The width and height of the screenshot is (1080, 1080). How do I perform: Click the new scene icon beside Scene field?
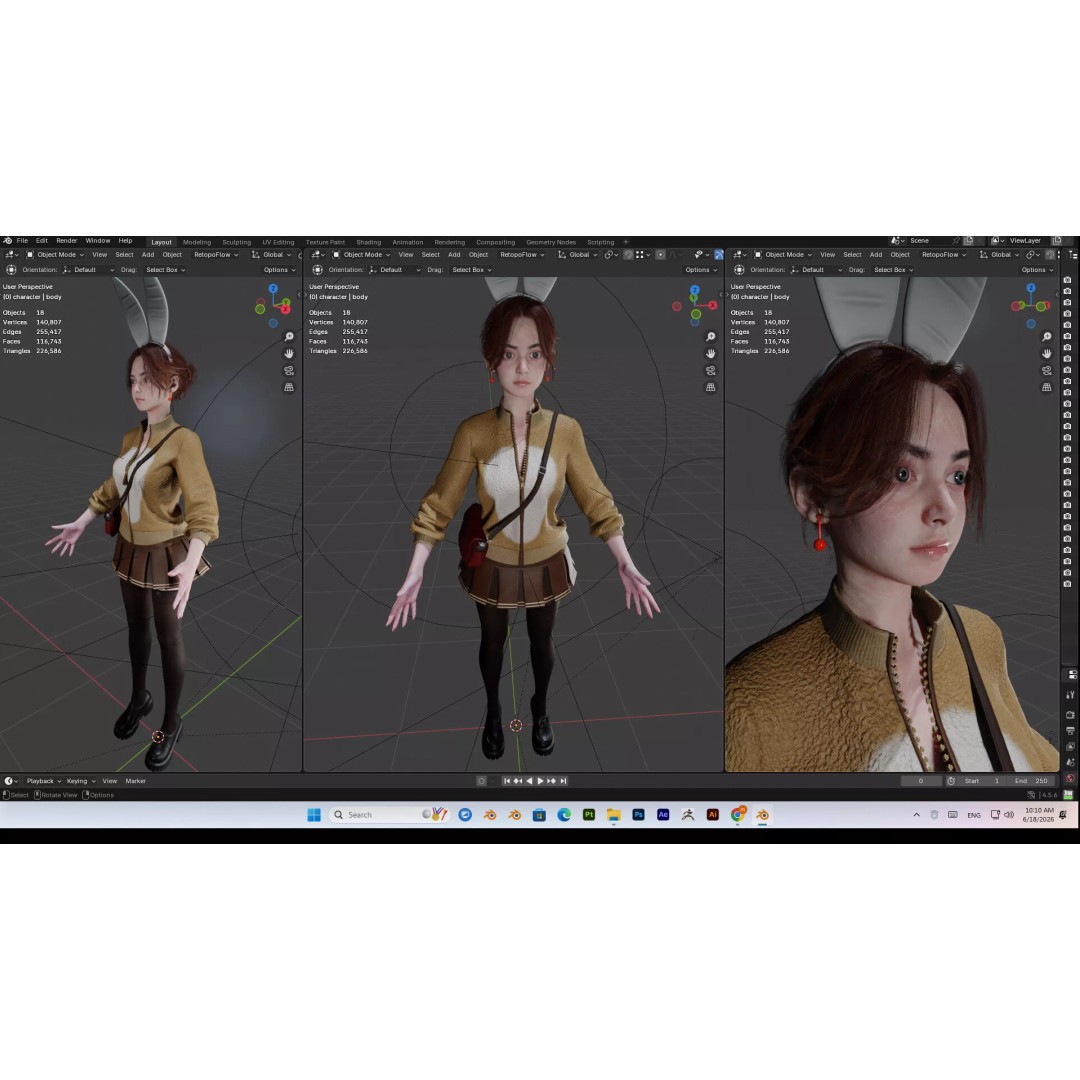(x=968, y=241)
